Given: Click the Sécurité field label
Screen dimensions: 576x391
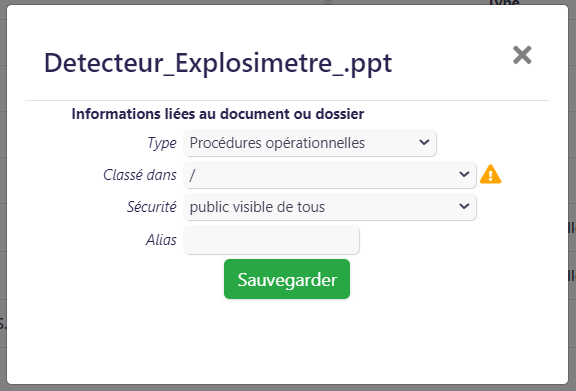Looking at the screenshot, I should tap(152, 207).
